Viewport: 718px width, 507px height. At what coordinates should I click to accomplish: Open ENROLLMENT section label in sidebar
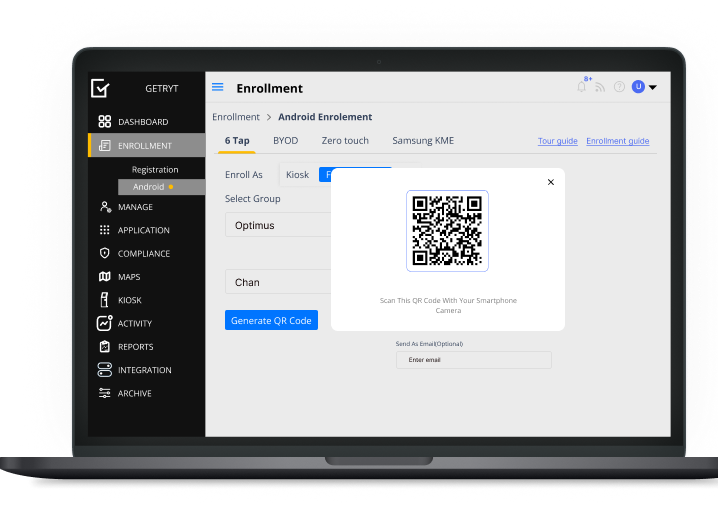(145, 146)
